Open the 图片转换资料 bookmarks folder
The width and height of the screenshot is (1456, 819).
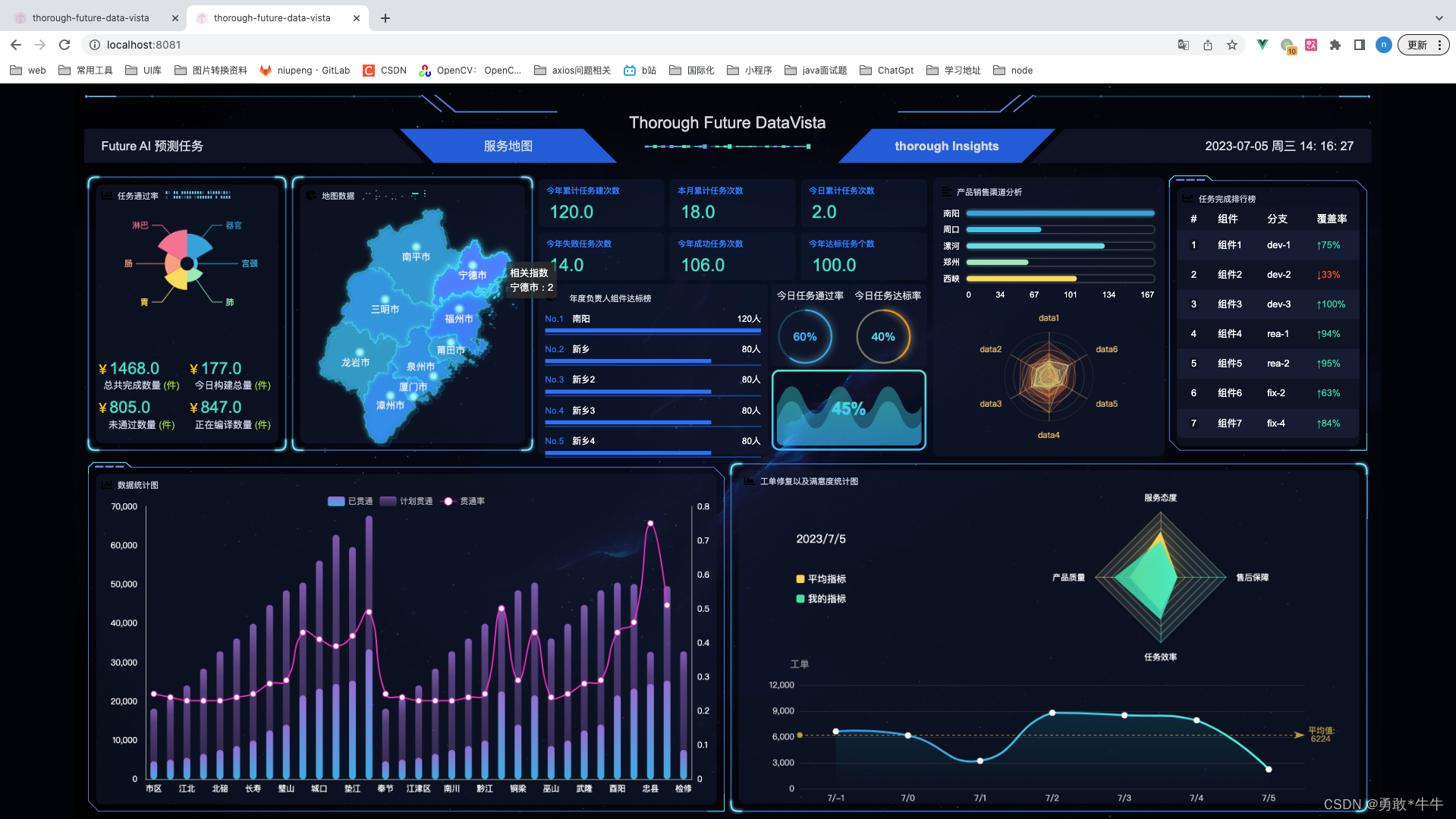pyautogui.click(x=211, y=71)
